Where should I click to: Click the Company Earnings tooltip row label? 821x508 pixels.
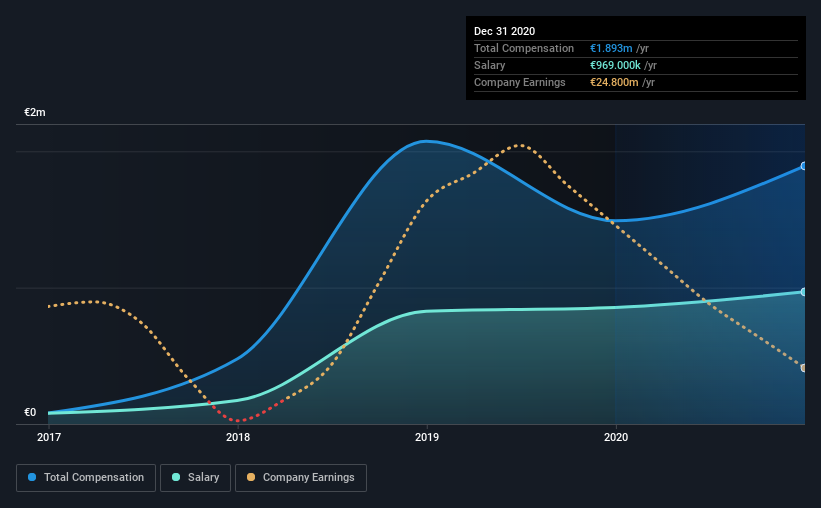point(519,82)
